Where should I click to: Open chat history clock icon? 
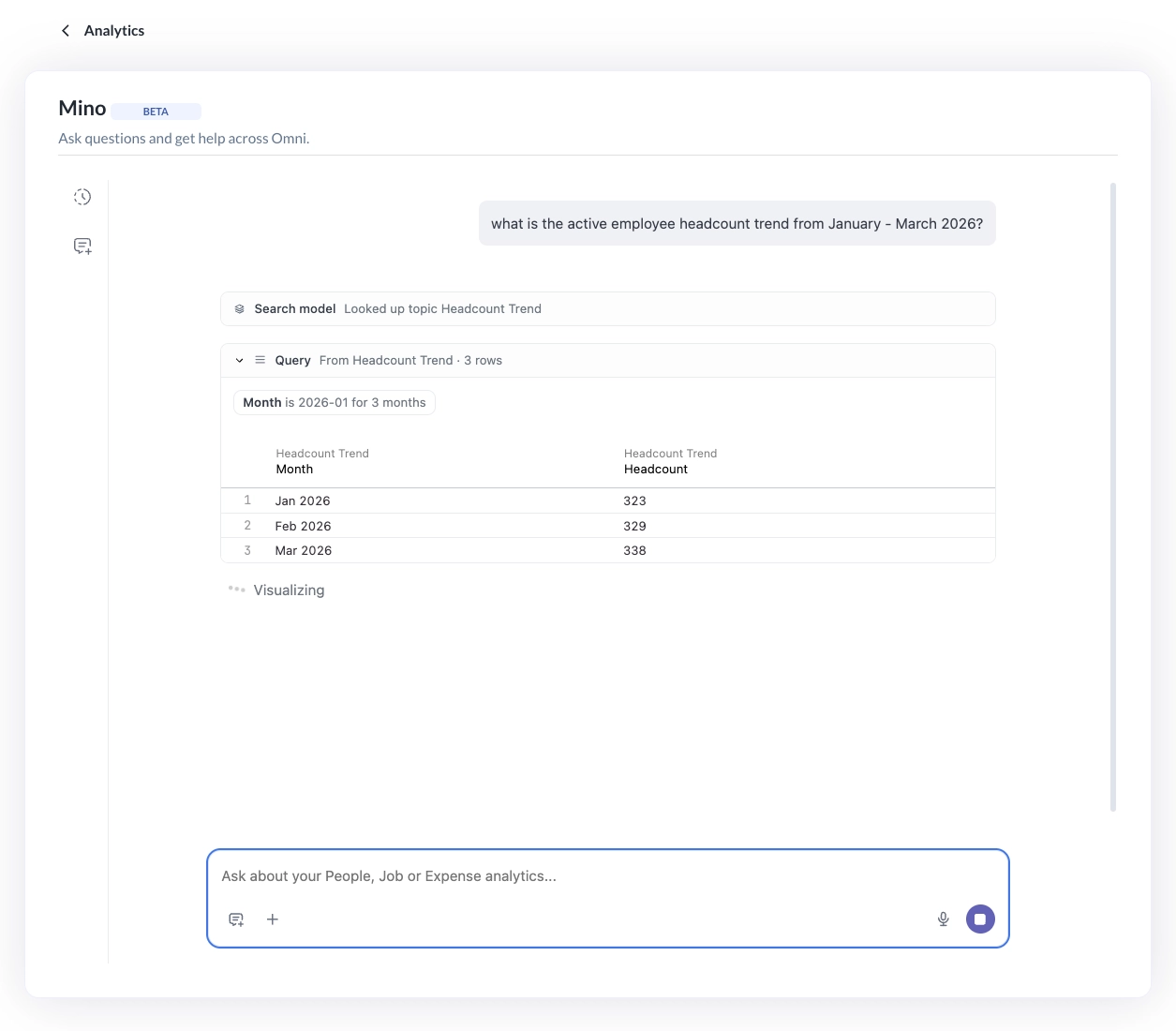82,197
